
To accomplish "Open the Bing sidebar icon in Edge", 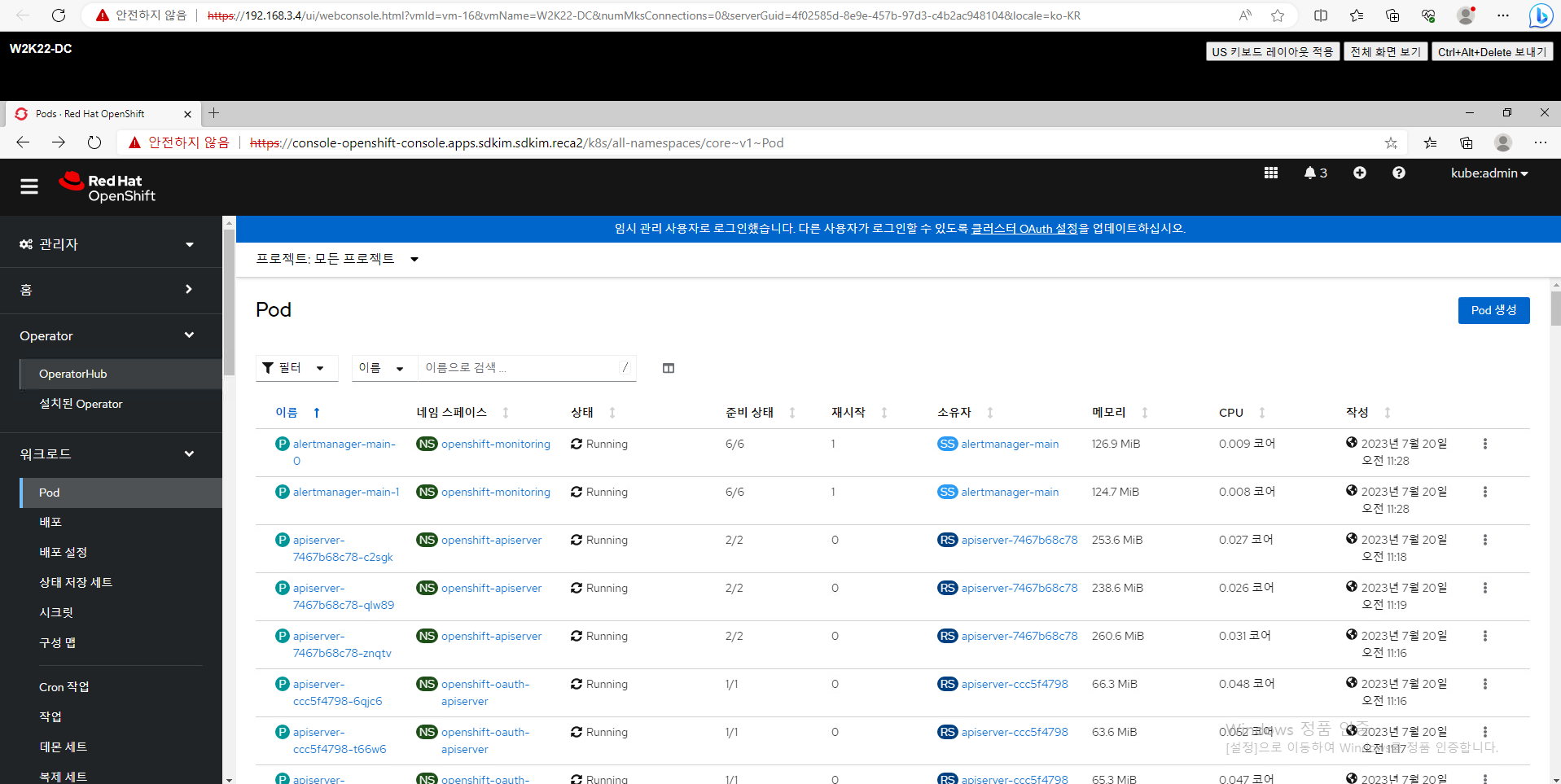I will [1541, 15].
